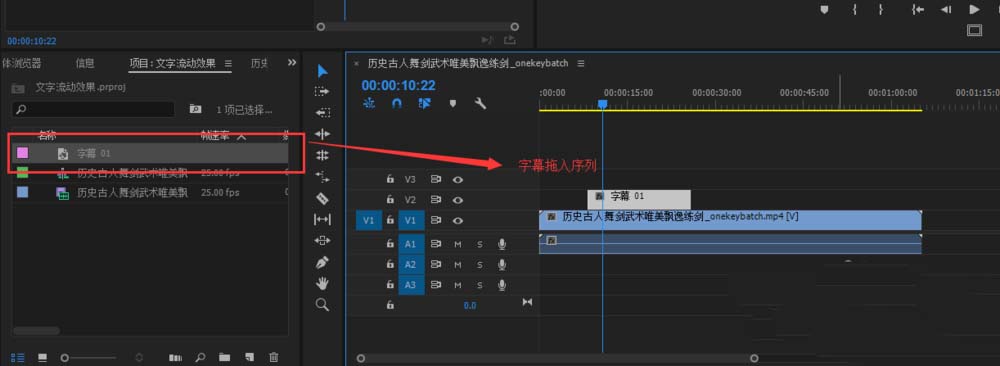This screenshot has width=1000, height=366.
Task: Click the Find magnifier icon at project panel bottom
Action: tap(200, 358)
